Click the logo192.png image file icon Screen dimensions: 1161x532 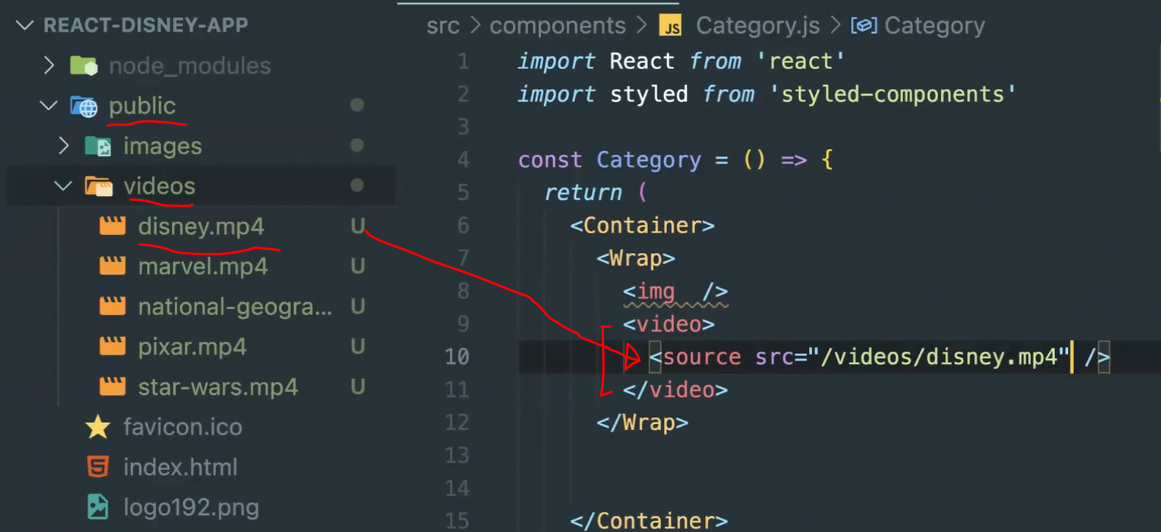click(x=98, y=508)
